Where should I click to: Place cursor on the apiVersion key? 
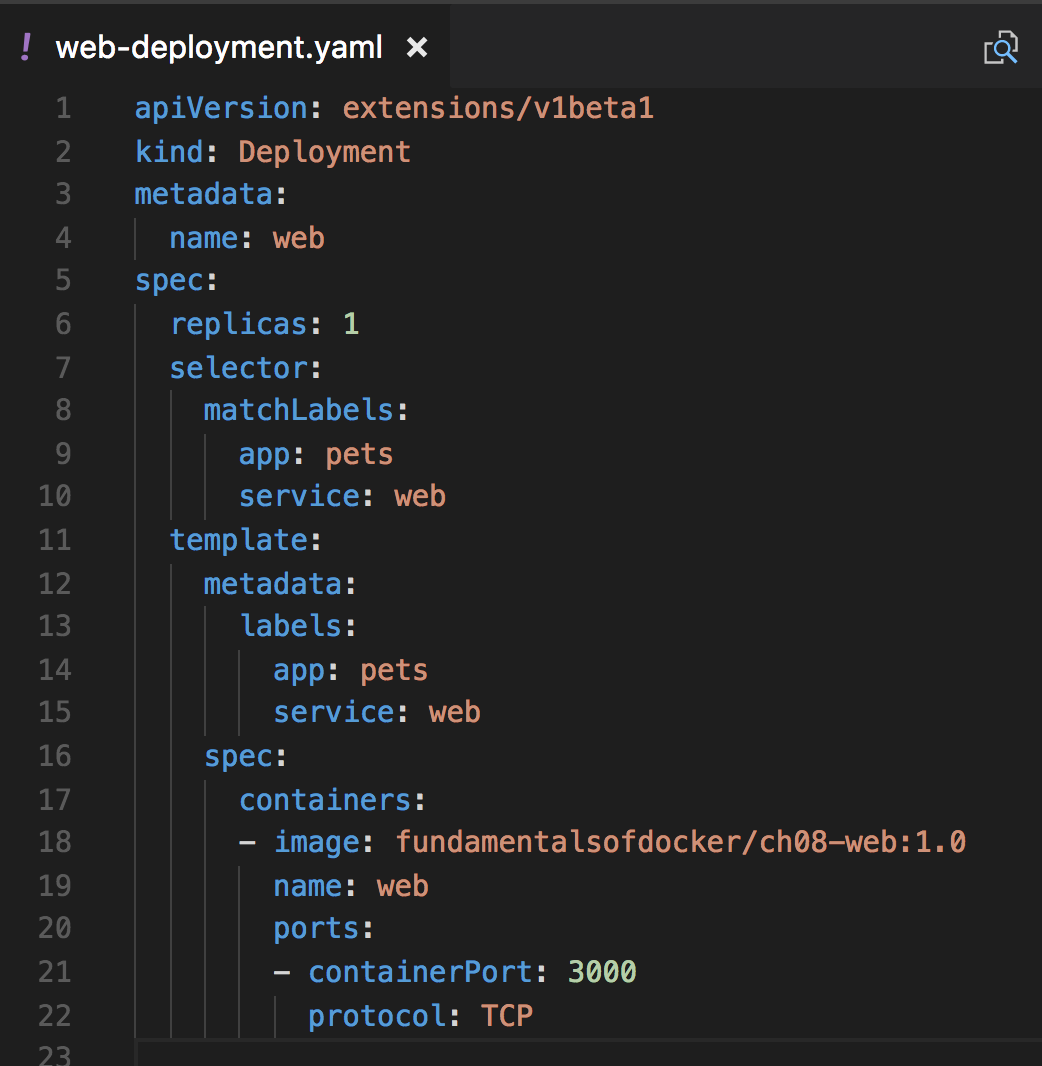tap(221, 109)
